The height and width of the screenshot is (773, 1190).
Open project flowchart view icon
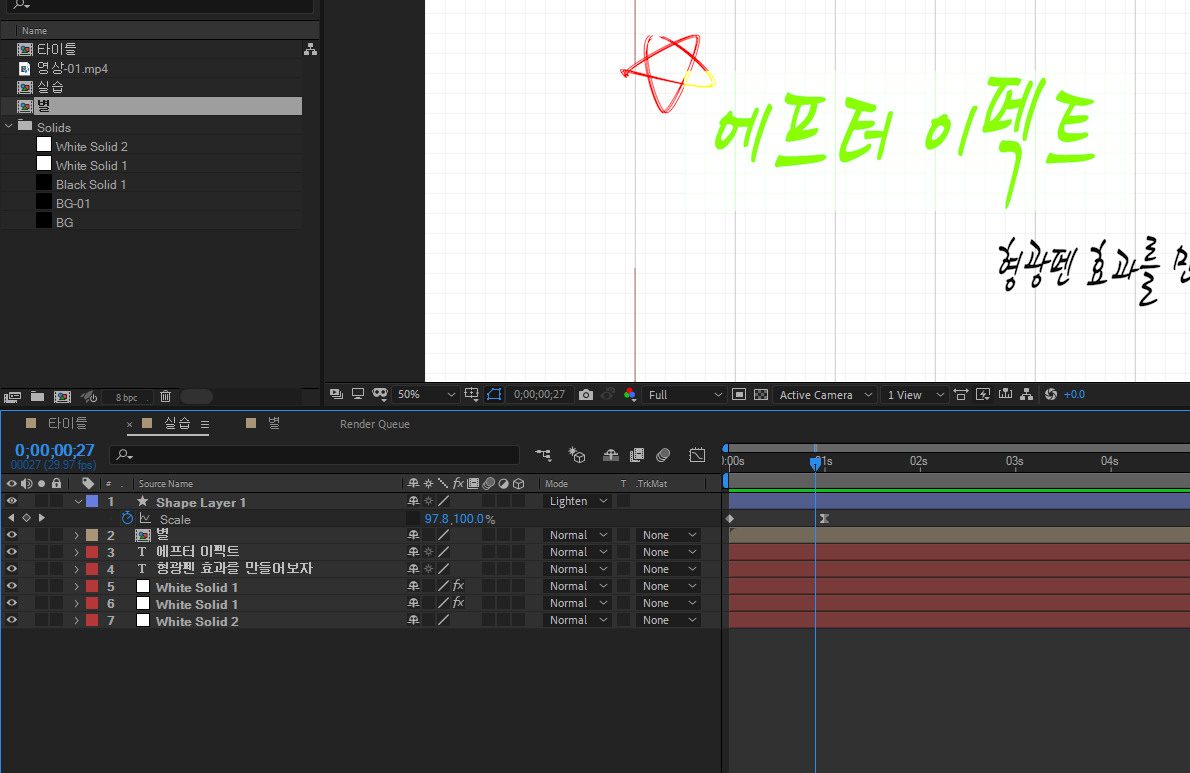pyautogui.click(x=310, y=49)
